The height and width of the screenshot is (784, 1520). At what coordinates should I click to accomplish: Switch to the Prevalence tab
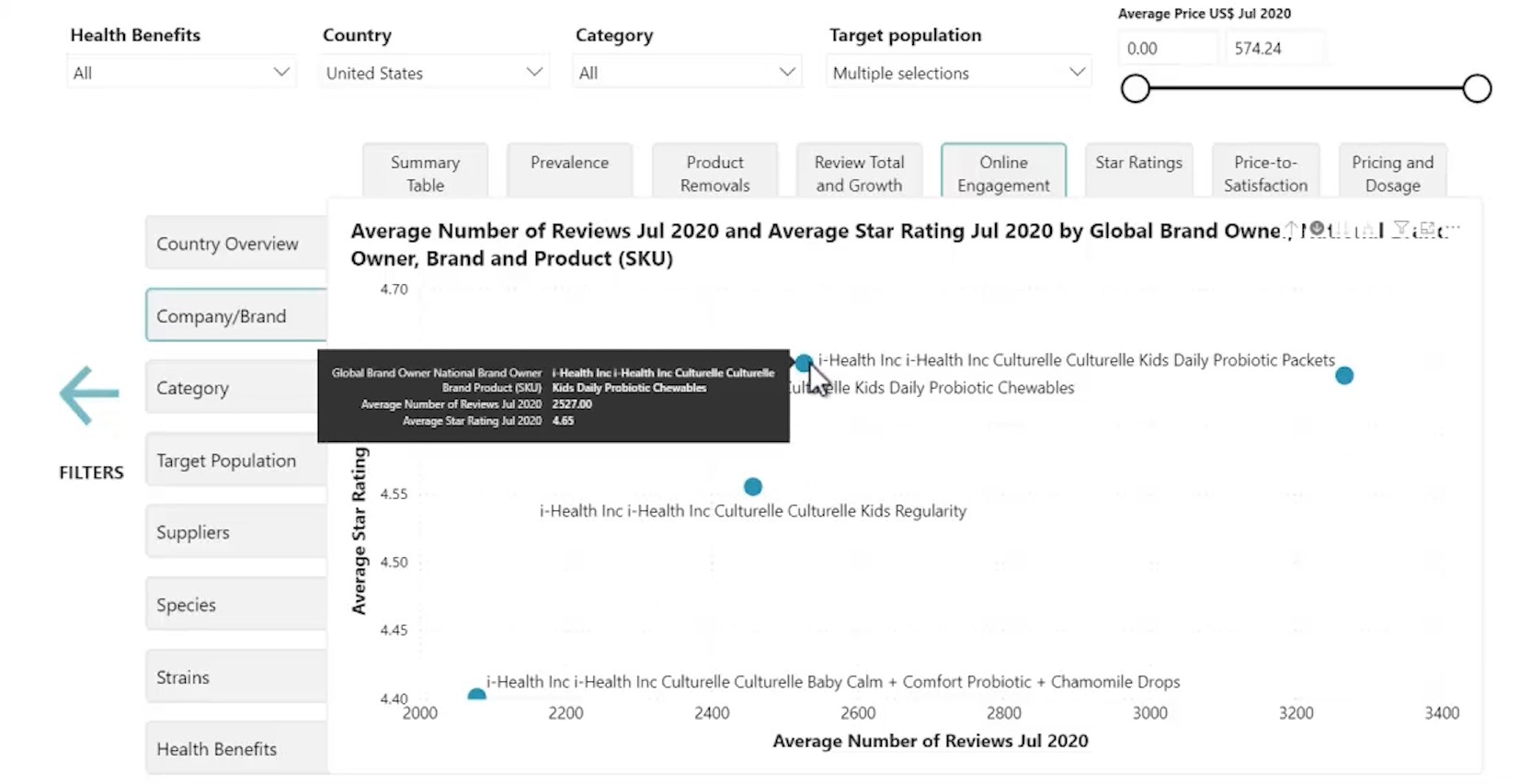pyautogui.click(x=569, y=170)
